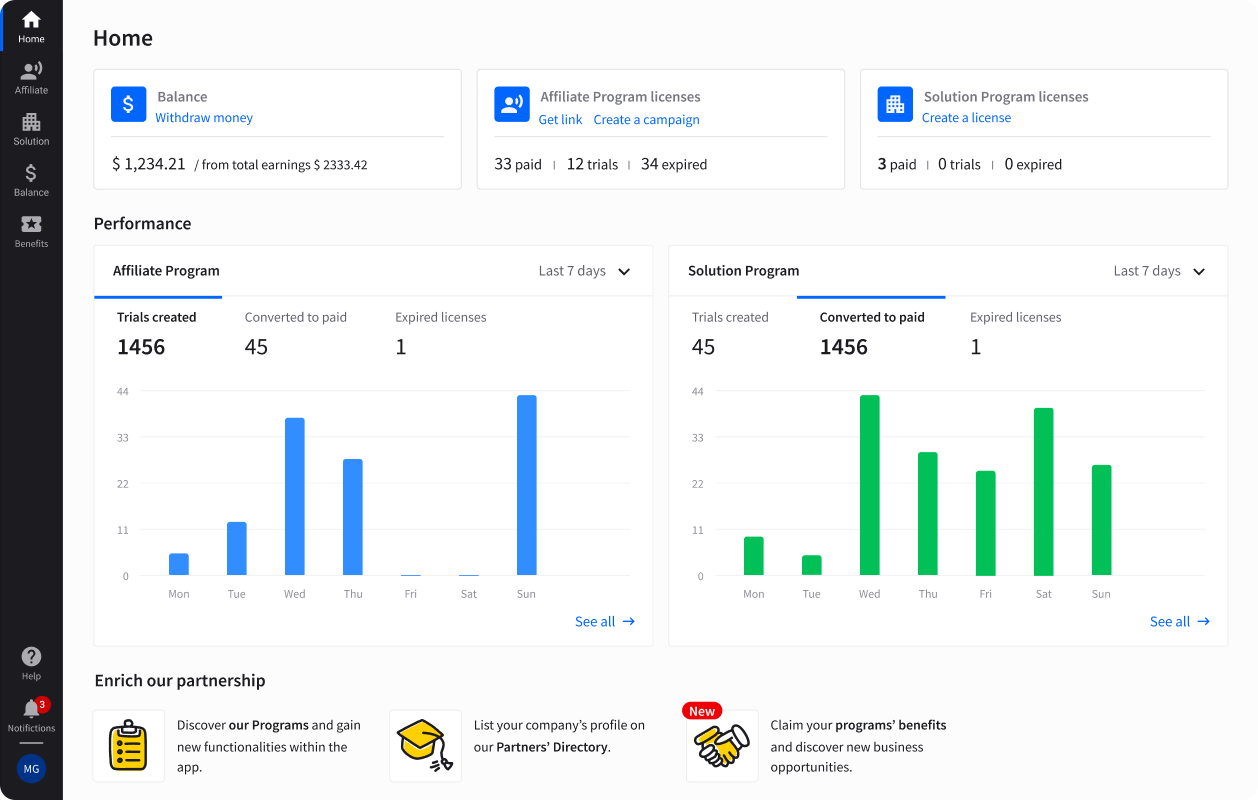Click the Partners' Directory graduation cap icon
The width and height of the screenshot is (1258, 801).
(425, 746)
